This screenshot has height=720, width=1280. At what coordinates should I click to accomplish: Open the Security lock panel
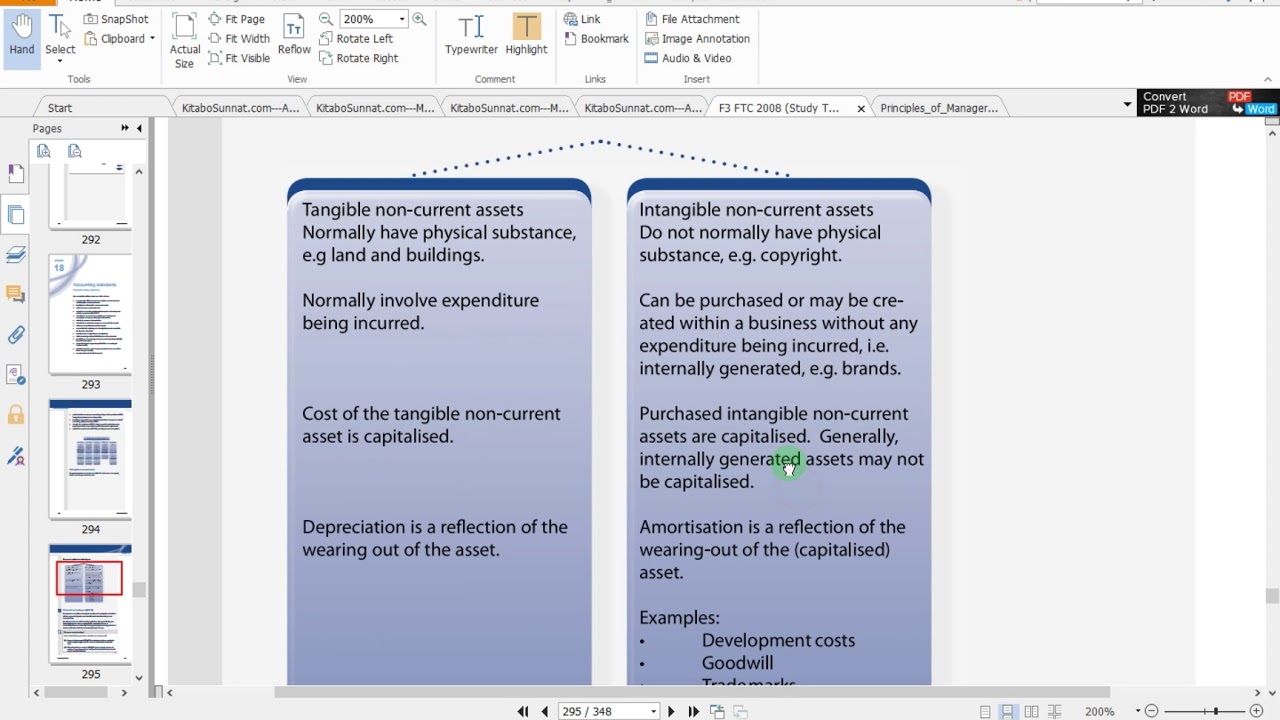[x=16, y=415]
